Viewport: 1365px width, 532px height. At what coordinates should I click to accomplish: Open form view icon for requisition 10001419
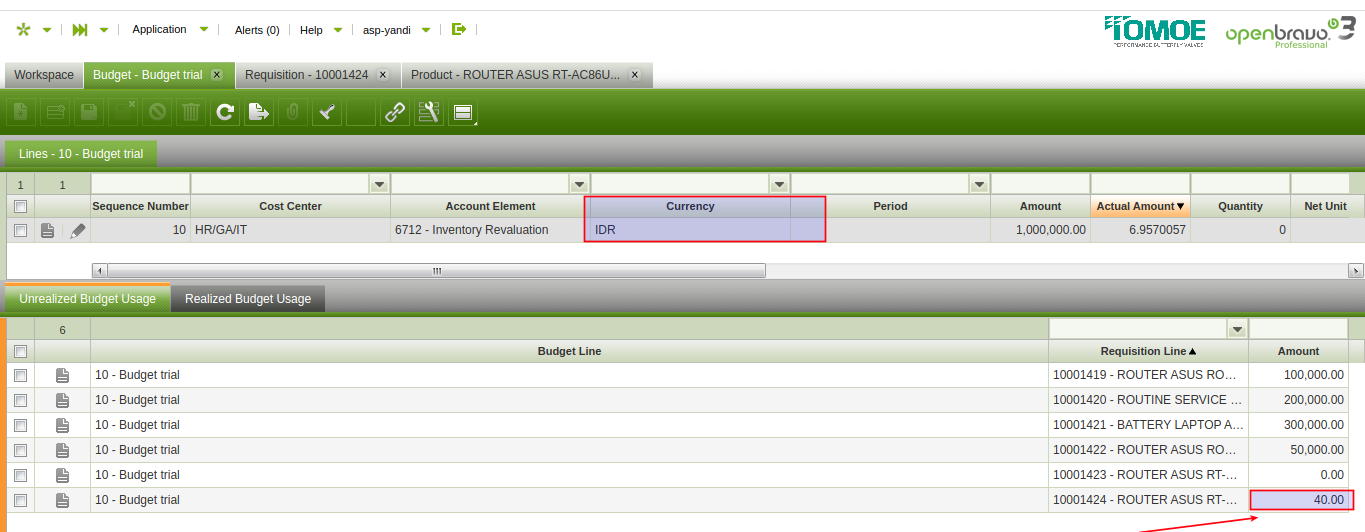point(62,375)
